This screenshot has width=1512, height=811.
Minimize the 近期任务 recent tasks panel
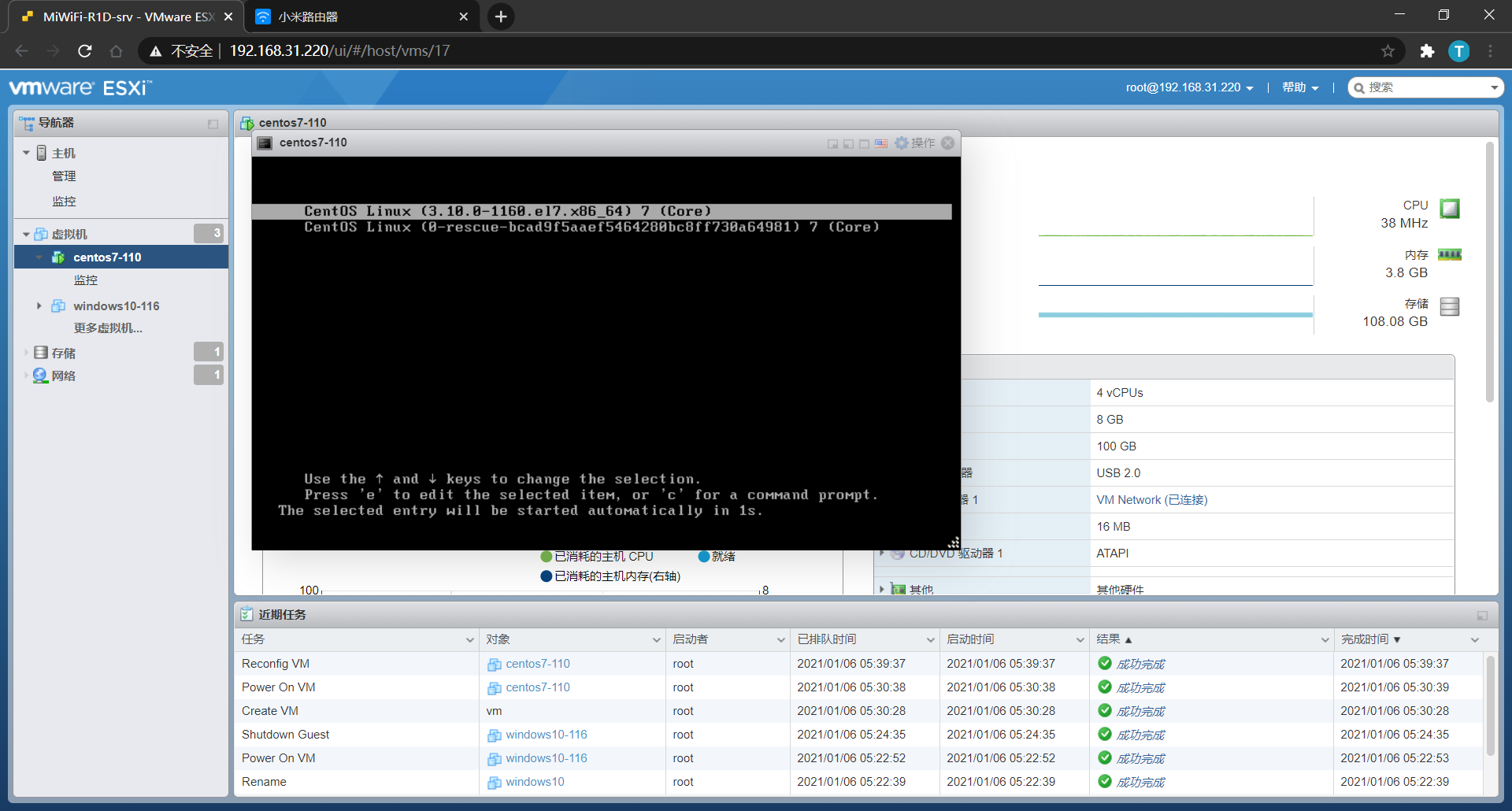(1482, 615)
